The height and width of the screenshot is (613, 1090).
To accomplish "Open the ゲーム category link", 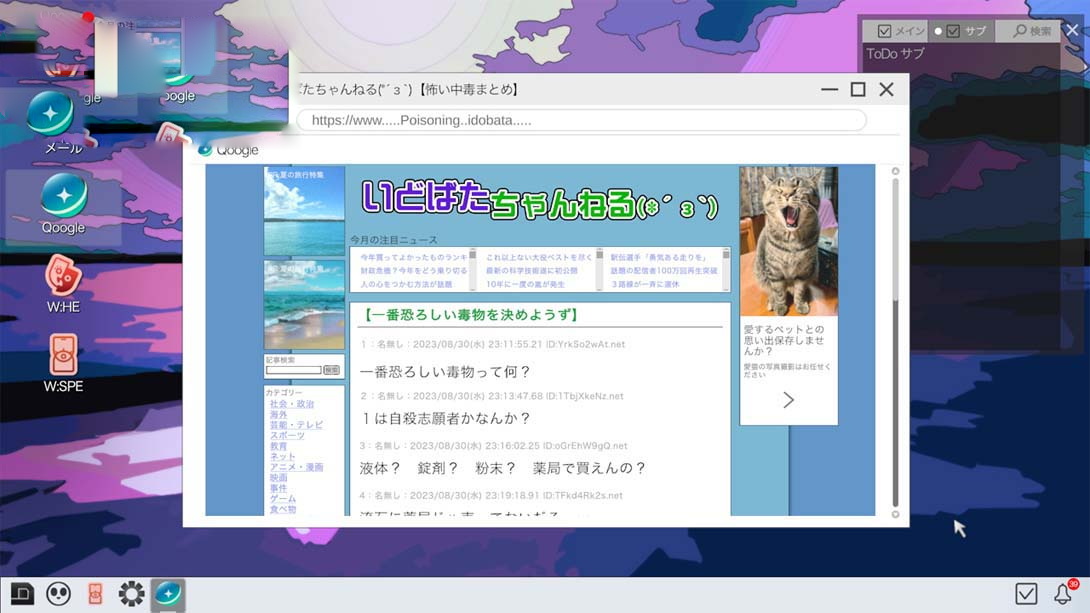I will [x=282, y=498].
